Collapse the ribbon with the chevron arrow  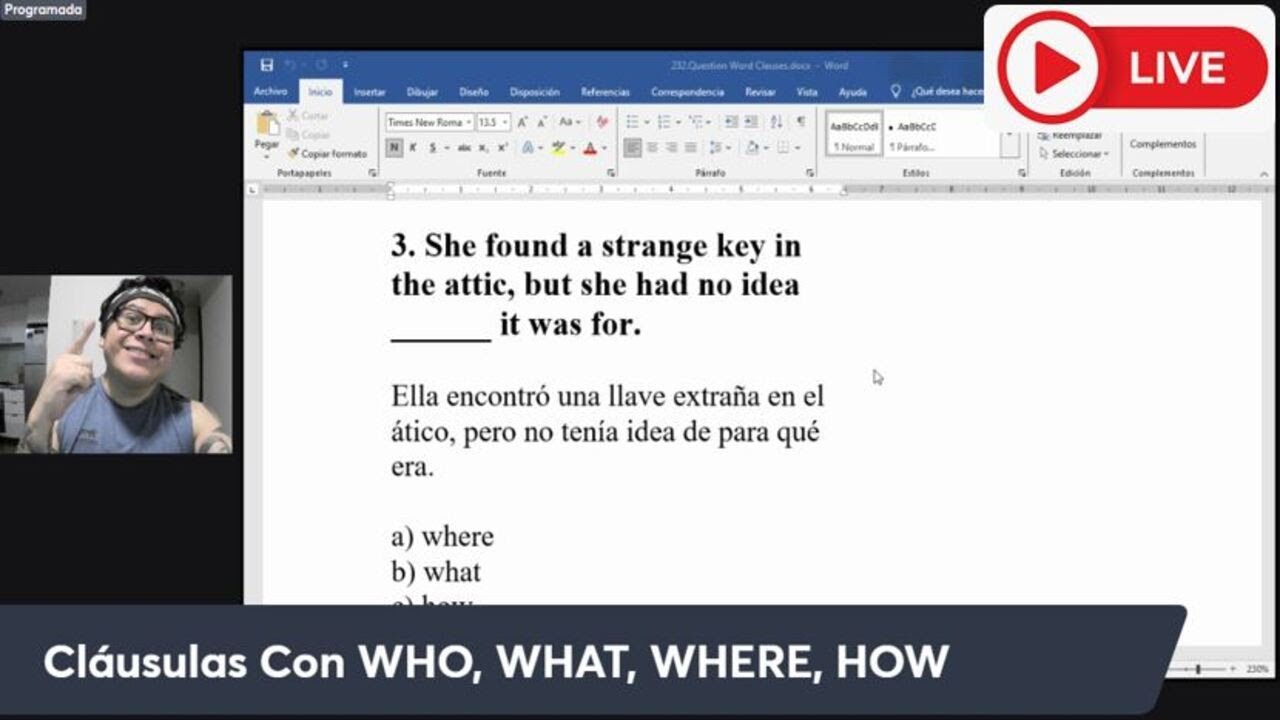click(x=1264, y=173)
